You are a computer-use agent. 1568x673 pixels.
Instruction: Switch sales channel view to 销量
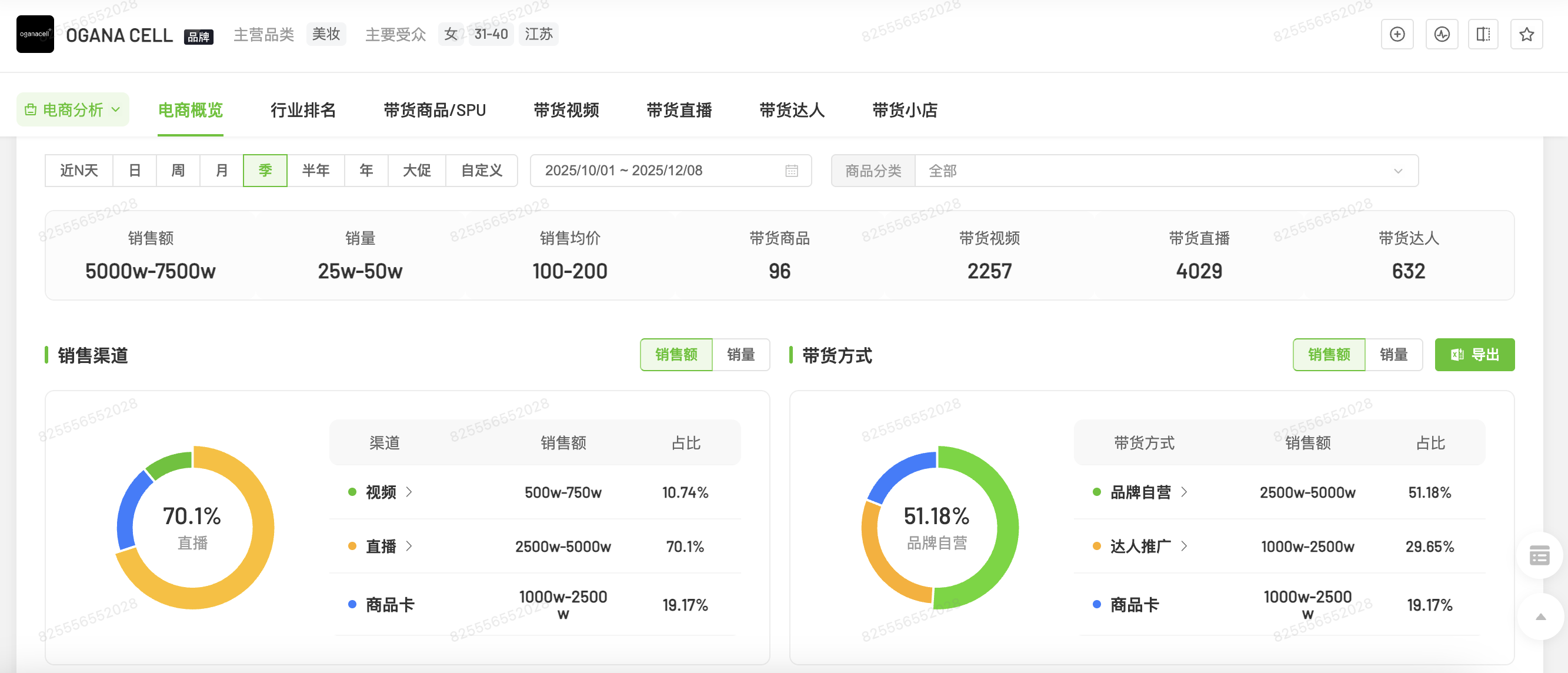point(742,354)
